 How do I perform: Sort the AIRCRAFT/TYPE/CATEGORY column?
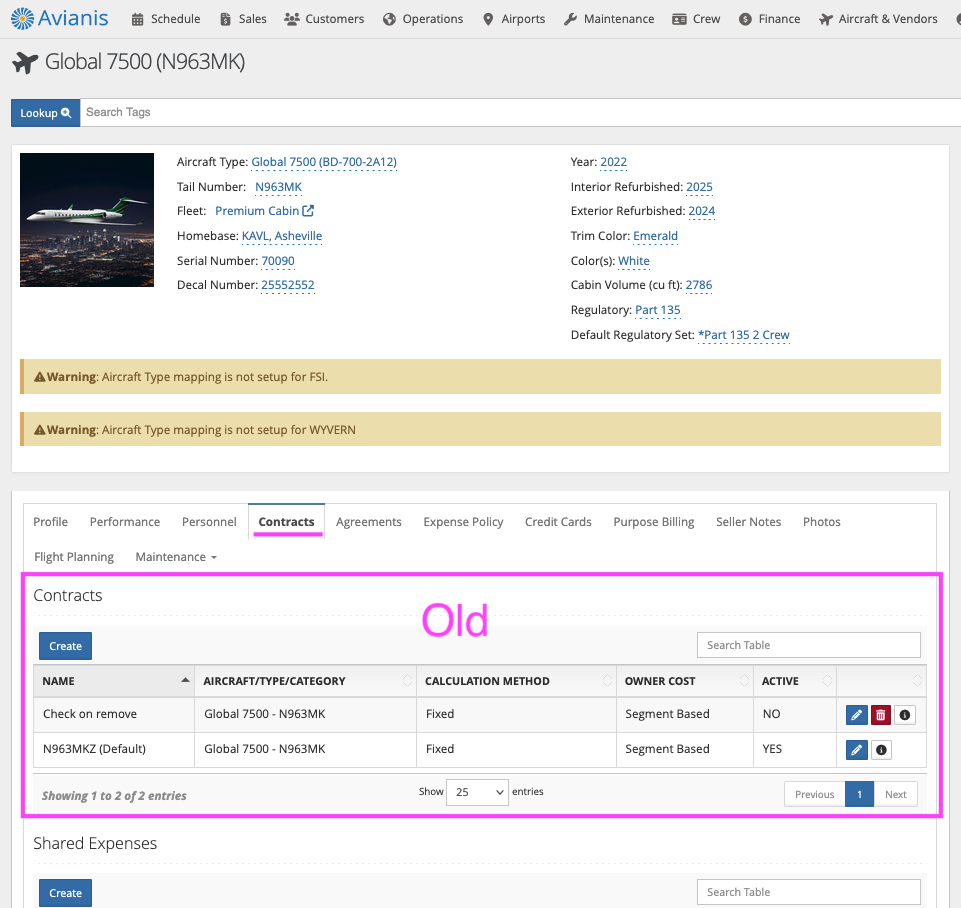(x=408, y=681)
